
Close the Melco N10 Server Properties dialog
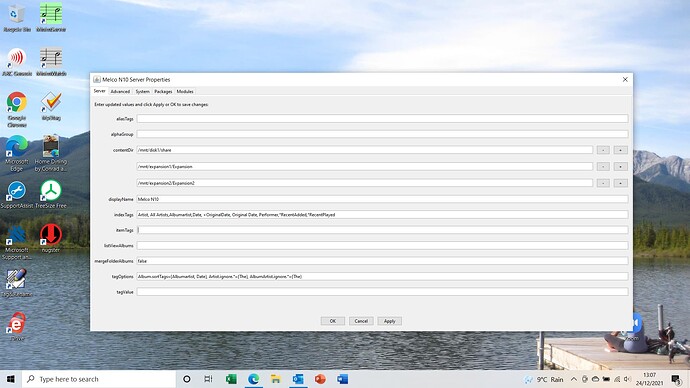click(x=625, y=80)
